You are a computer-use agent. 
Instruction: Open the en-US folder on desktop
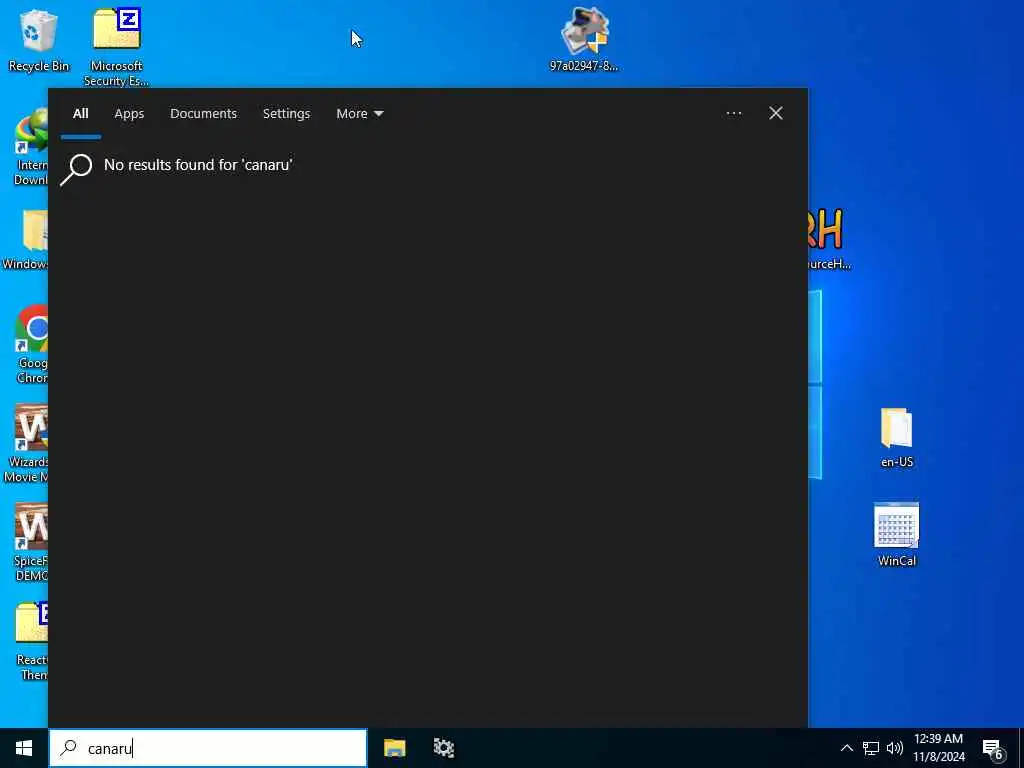[x=897, y=438]
